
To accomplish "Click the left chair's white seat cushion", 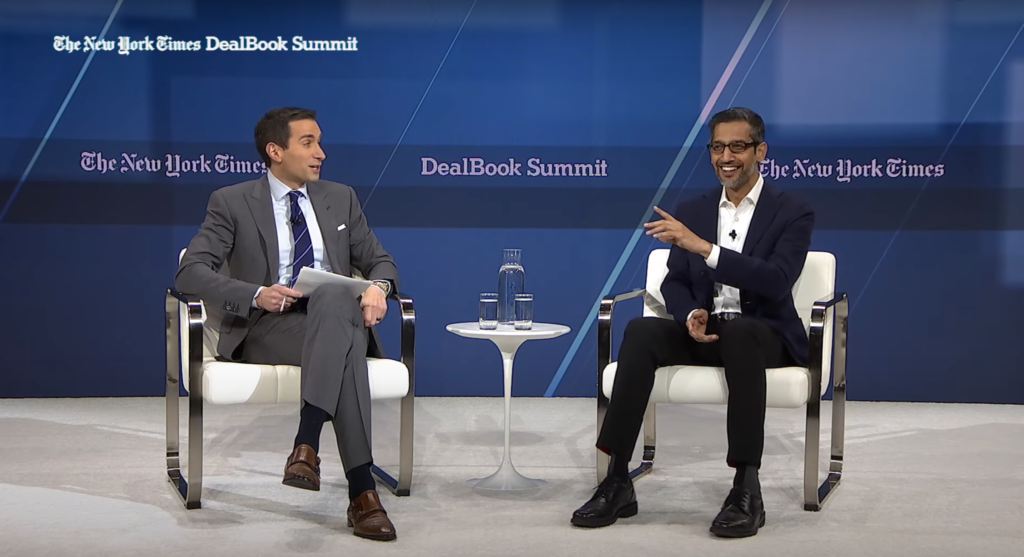I will coord(300,379).
